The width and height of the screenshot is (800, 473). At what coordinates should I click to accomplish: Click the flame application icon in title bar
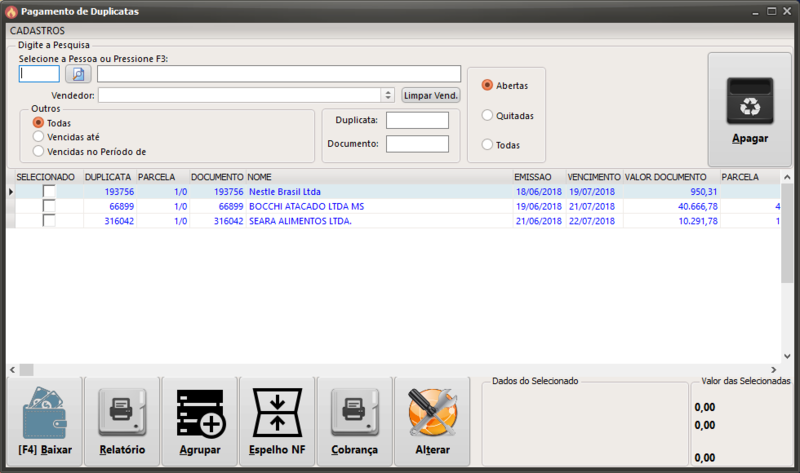tap(12, 11)
